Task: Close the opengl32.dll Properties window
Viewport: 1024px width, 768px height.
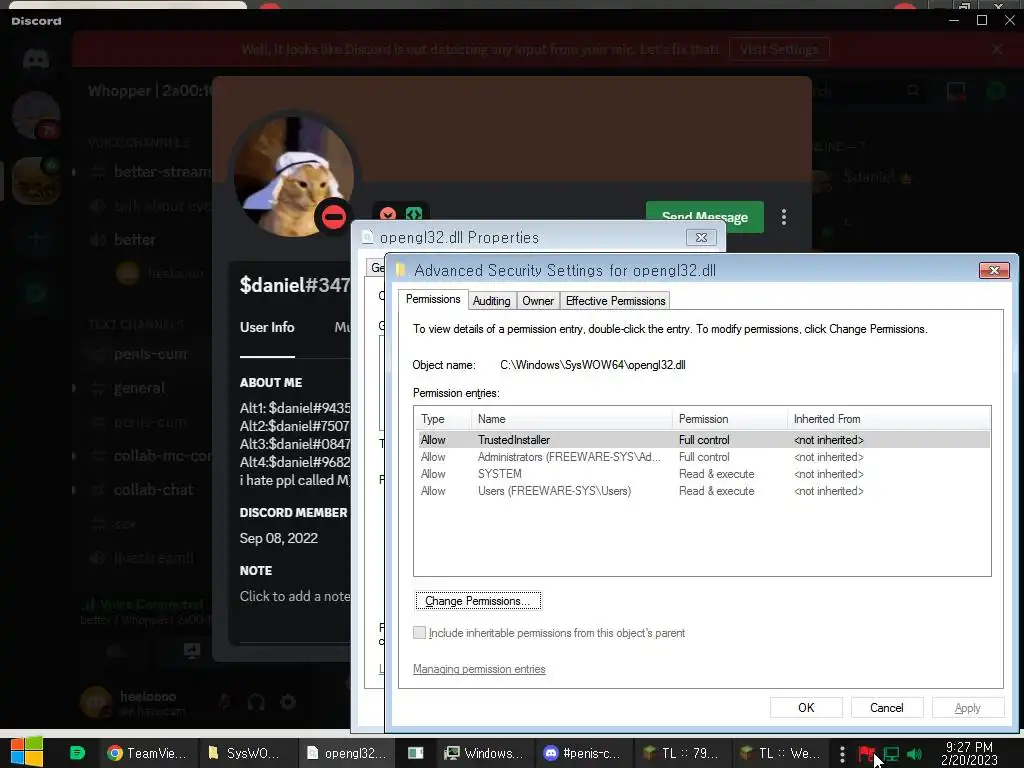Action: pyautogui.click(x=701, y=238)
